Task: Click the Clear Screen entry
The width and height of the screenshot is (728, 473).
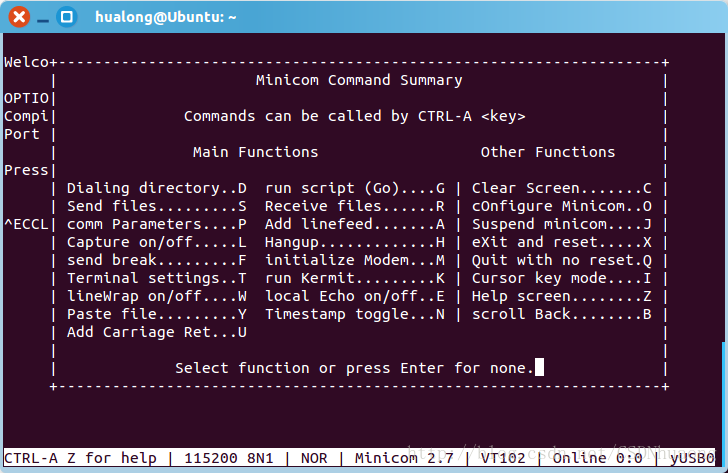Action: [562, 188]
